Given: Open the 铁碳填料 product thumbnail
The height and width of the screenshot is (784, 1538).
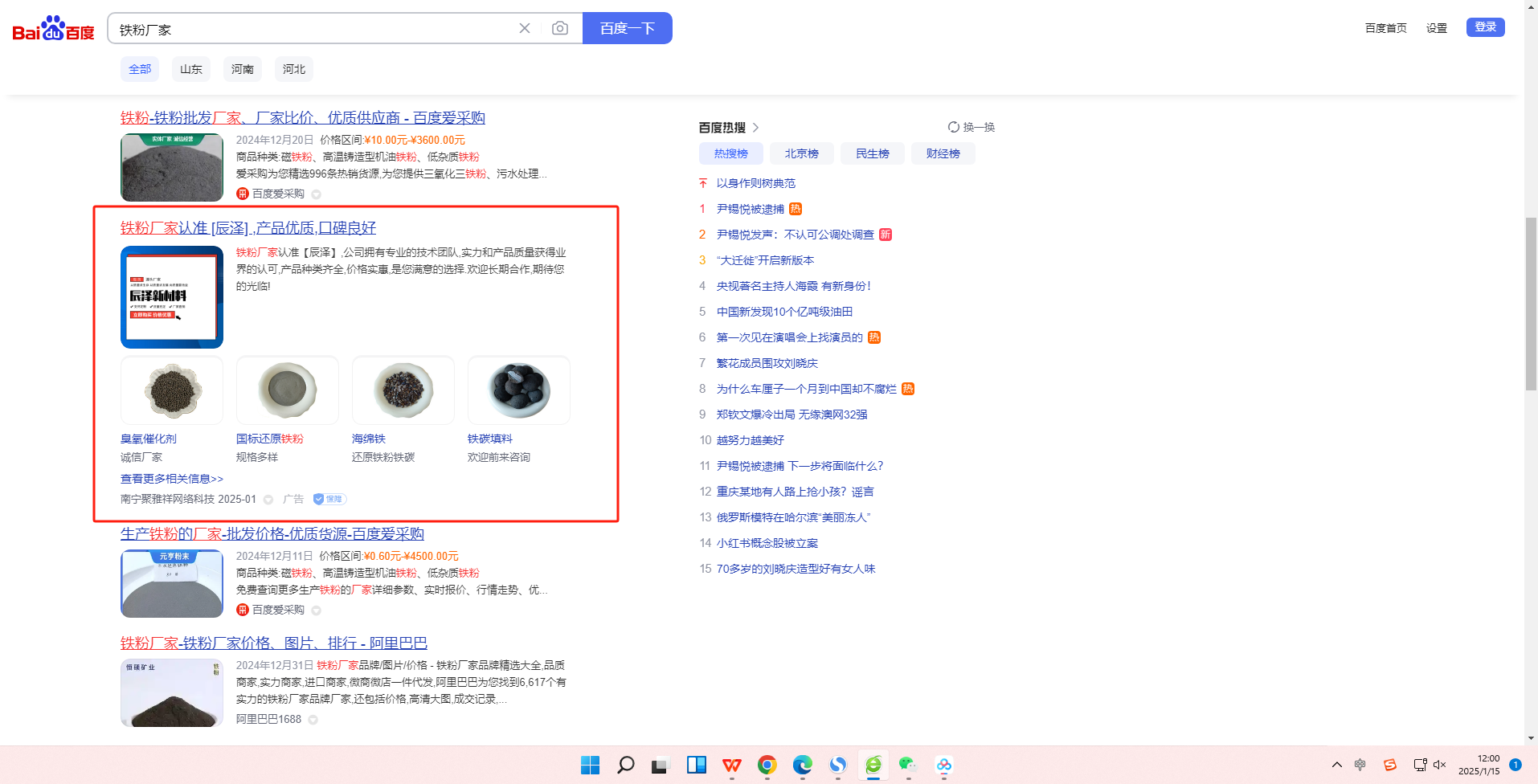Looking at the screenshot, I should pos(519,390).
